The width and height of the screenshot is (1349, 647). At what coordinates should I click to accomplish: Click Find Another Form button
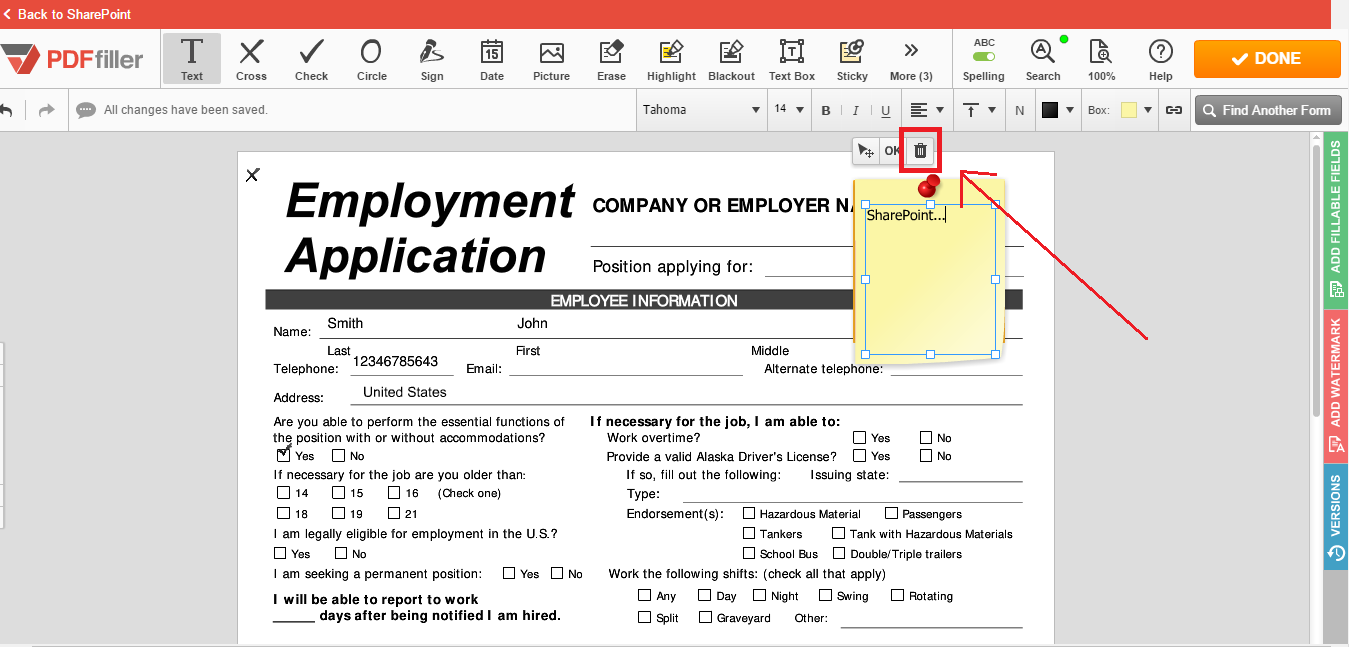point(1267,110)
